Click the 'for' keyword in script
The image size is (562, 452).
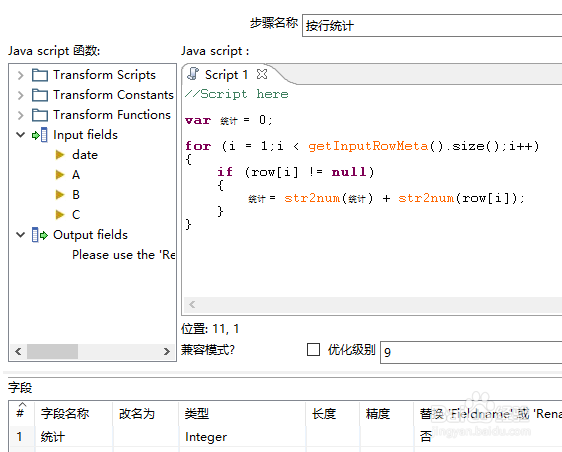click(x=198, y=146)
